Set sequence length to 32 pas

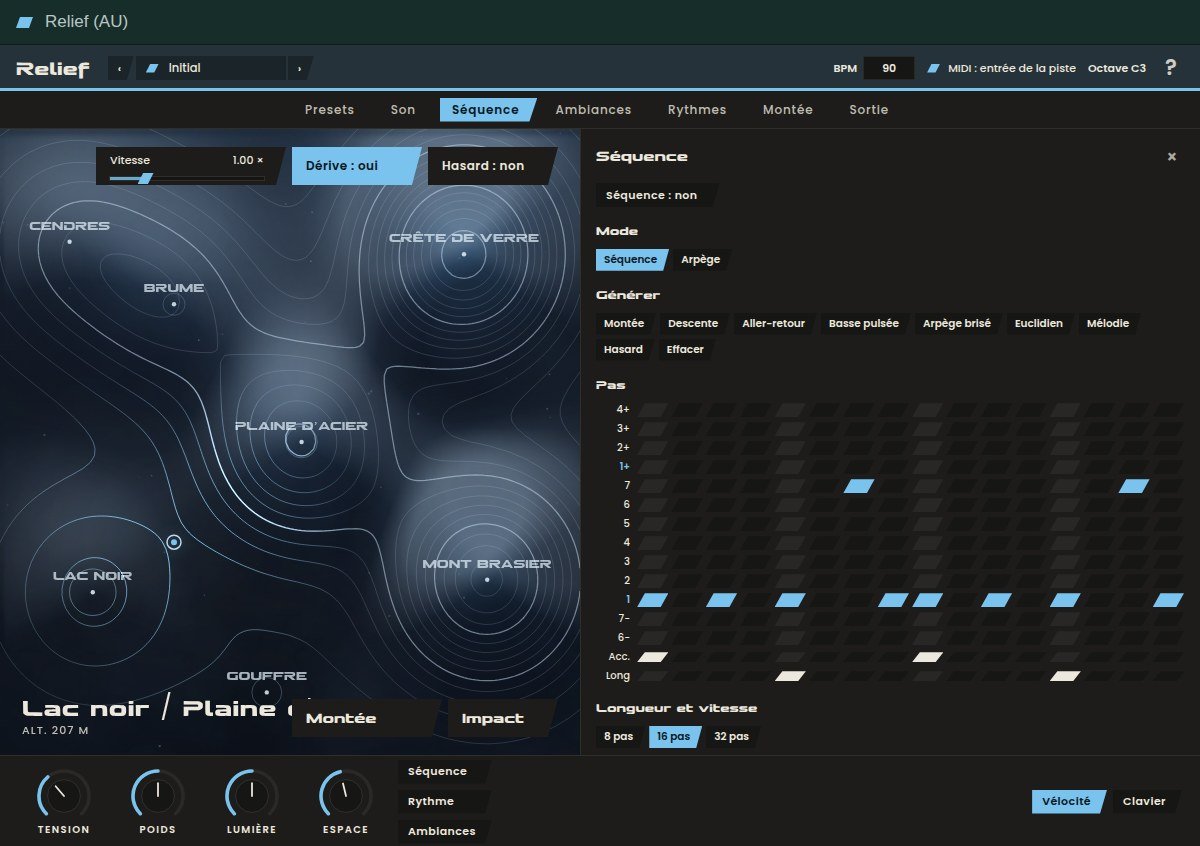pos(732,737)
